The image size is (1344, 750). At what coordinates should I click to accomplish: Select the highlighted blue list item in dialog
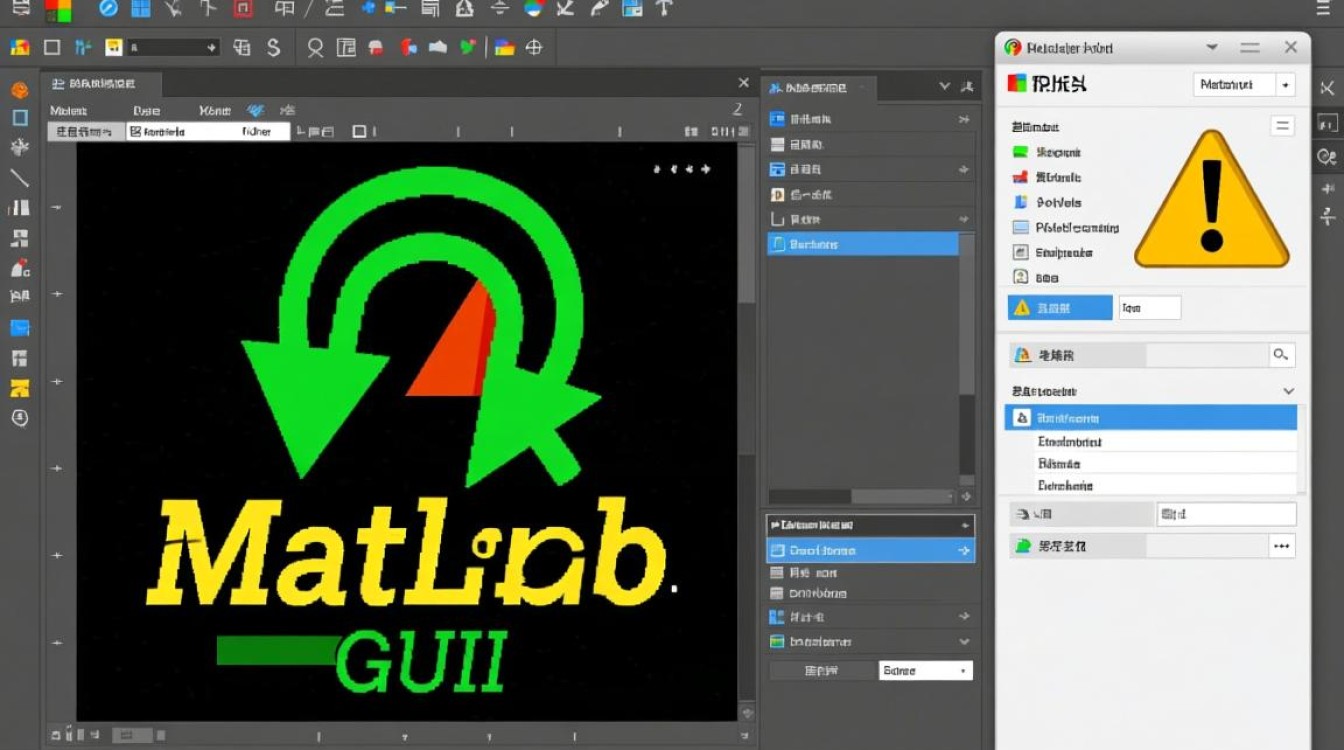1150,418
